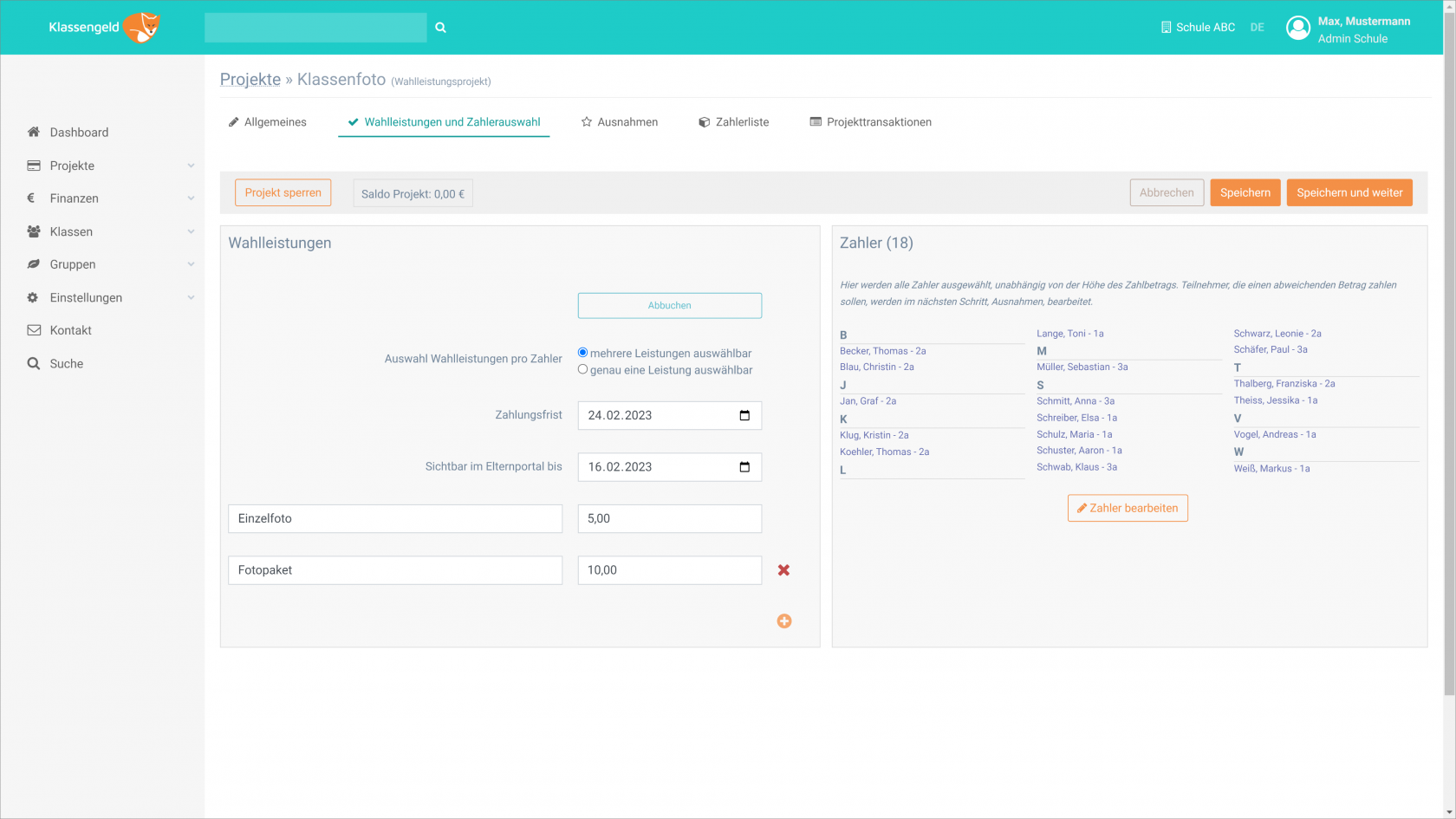Image resolution: width=1456 pixels, height=819 pixels.
Task: Expand the Gruppen sidebar menu chevron
Action: coord(191,264)
